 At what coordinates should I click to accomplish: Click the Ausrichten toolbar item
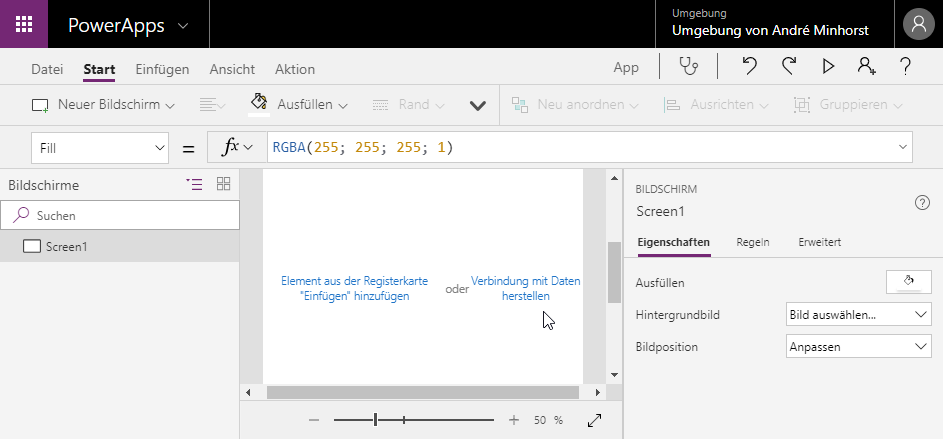(x=717, y=105)
